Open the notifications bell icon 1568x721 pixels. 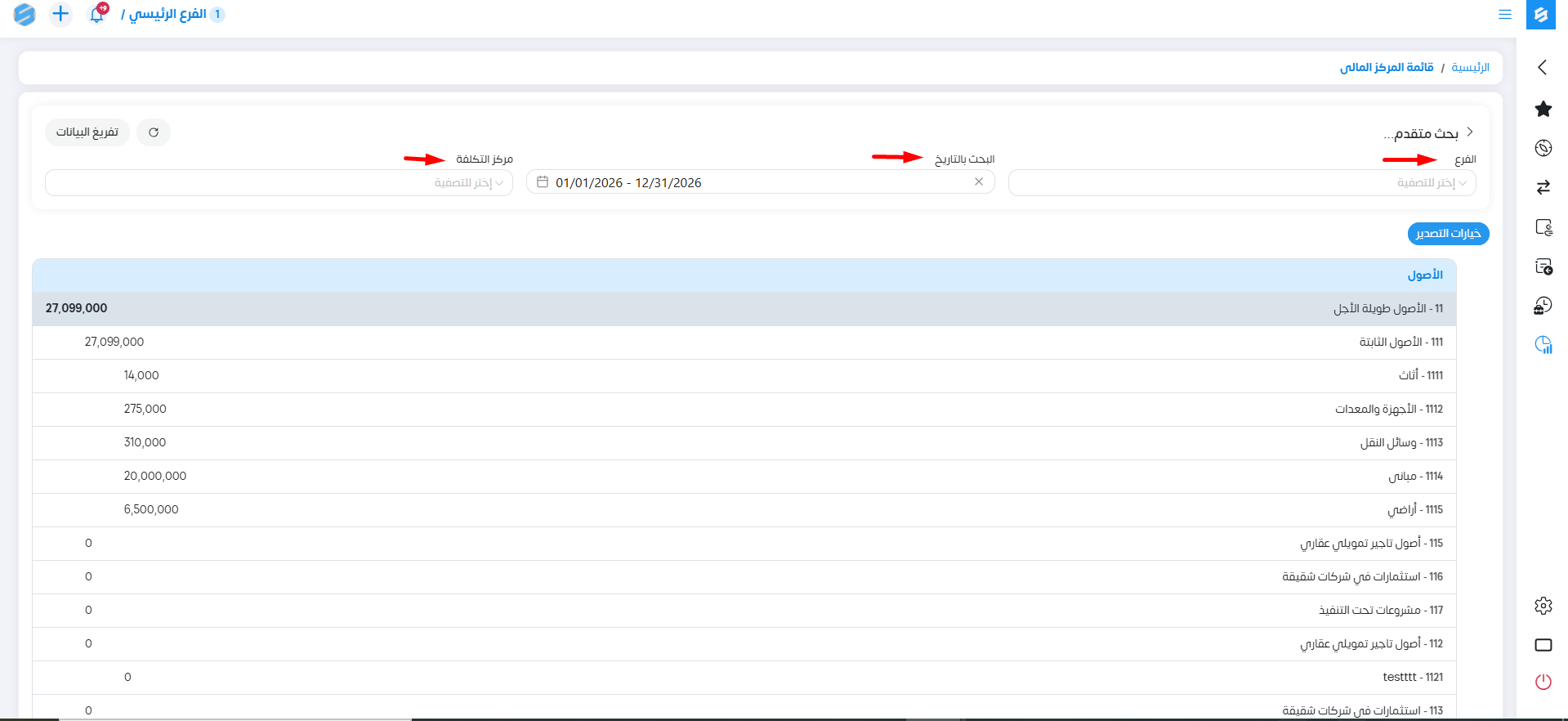tap(97, 14)
